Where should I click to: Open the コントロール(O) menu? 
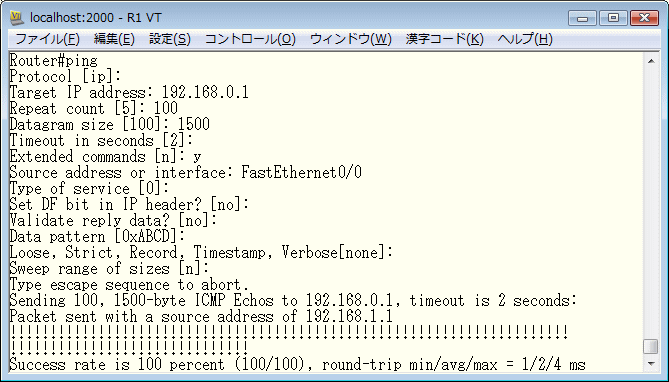[x=250, y=39]
